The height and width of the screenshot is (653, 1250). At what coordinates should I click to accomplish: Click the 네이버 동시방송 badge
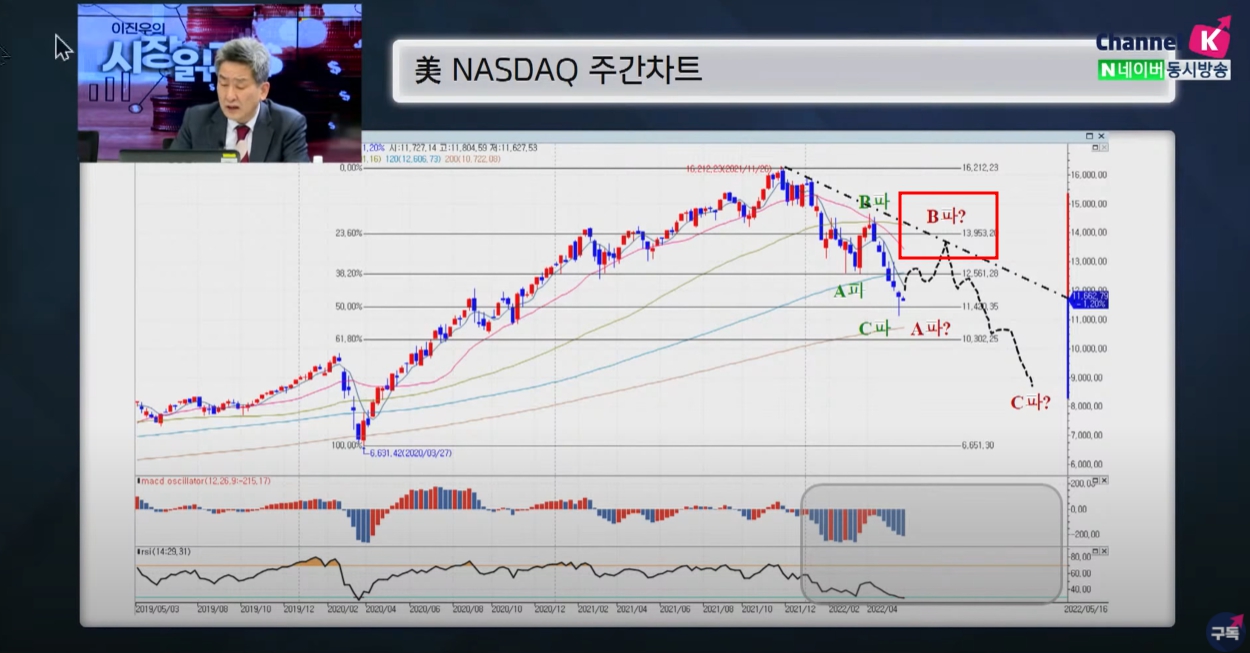[1164, 70]
